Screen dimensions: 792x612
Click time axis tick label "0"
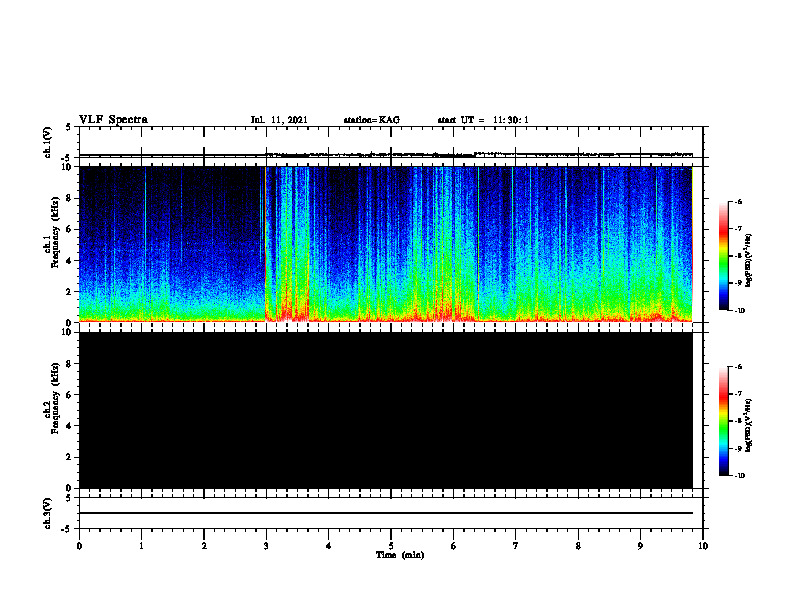coord(79,546)
